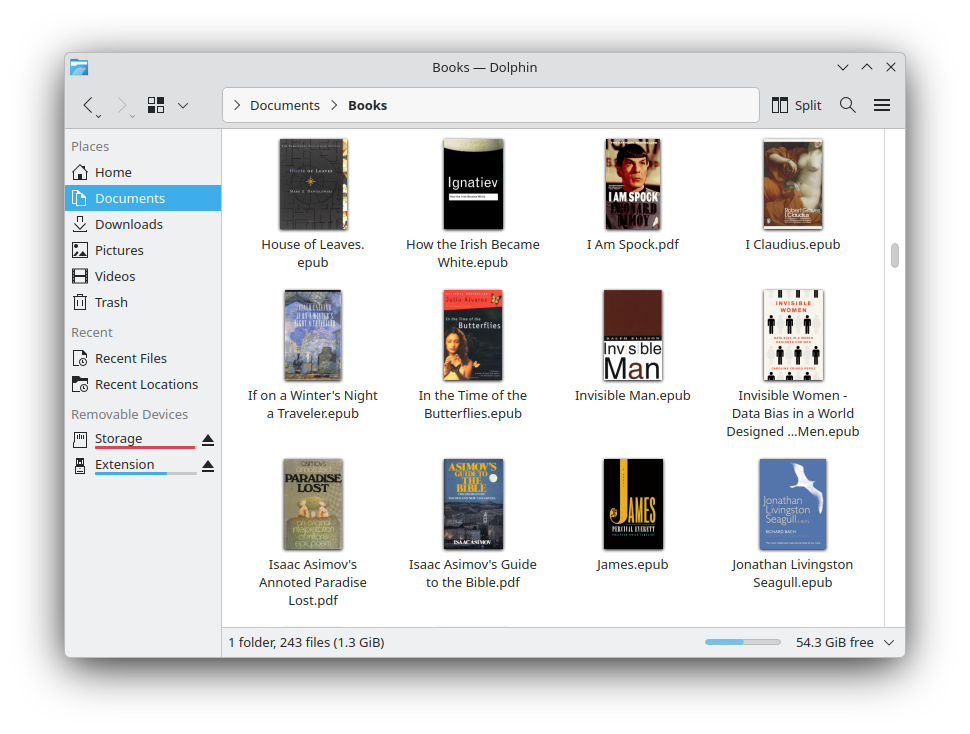970x734 pixels.
Task: Click the Recent Locations folder icon
Action: coord(80,384)
